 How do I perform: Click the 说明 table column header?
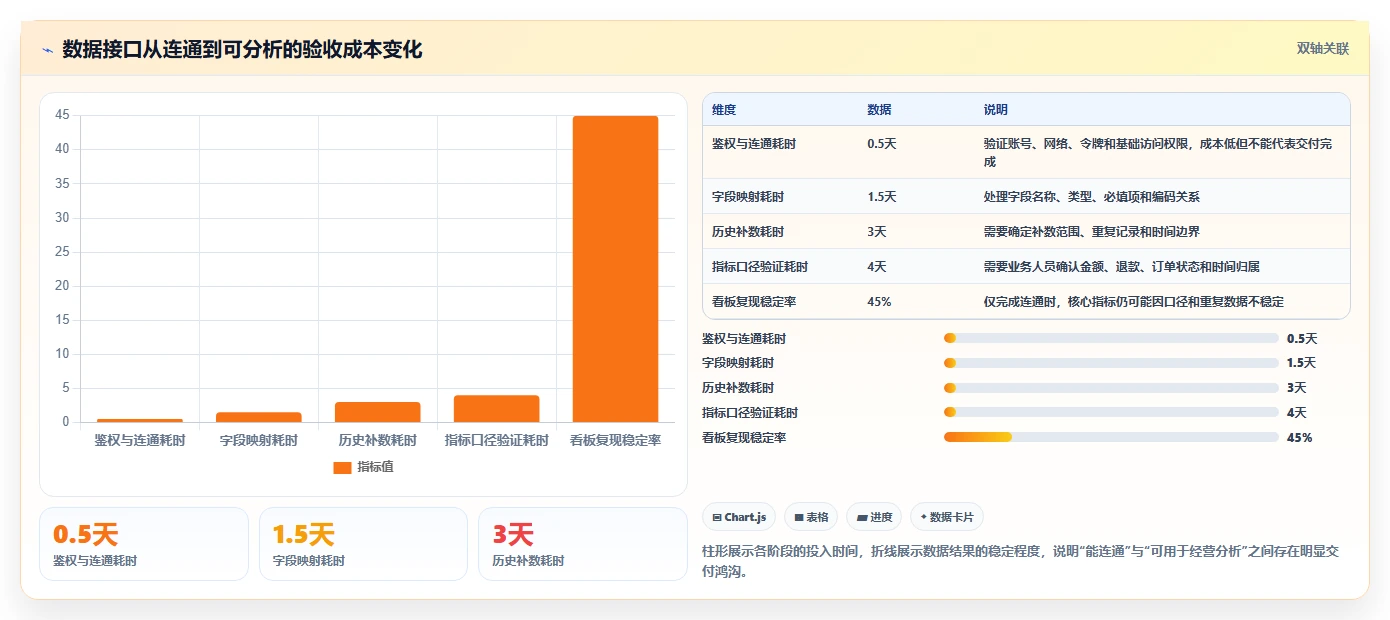[996, 110]
